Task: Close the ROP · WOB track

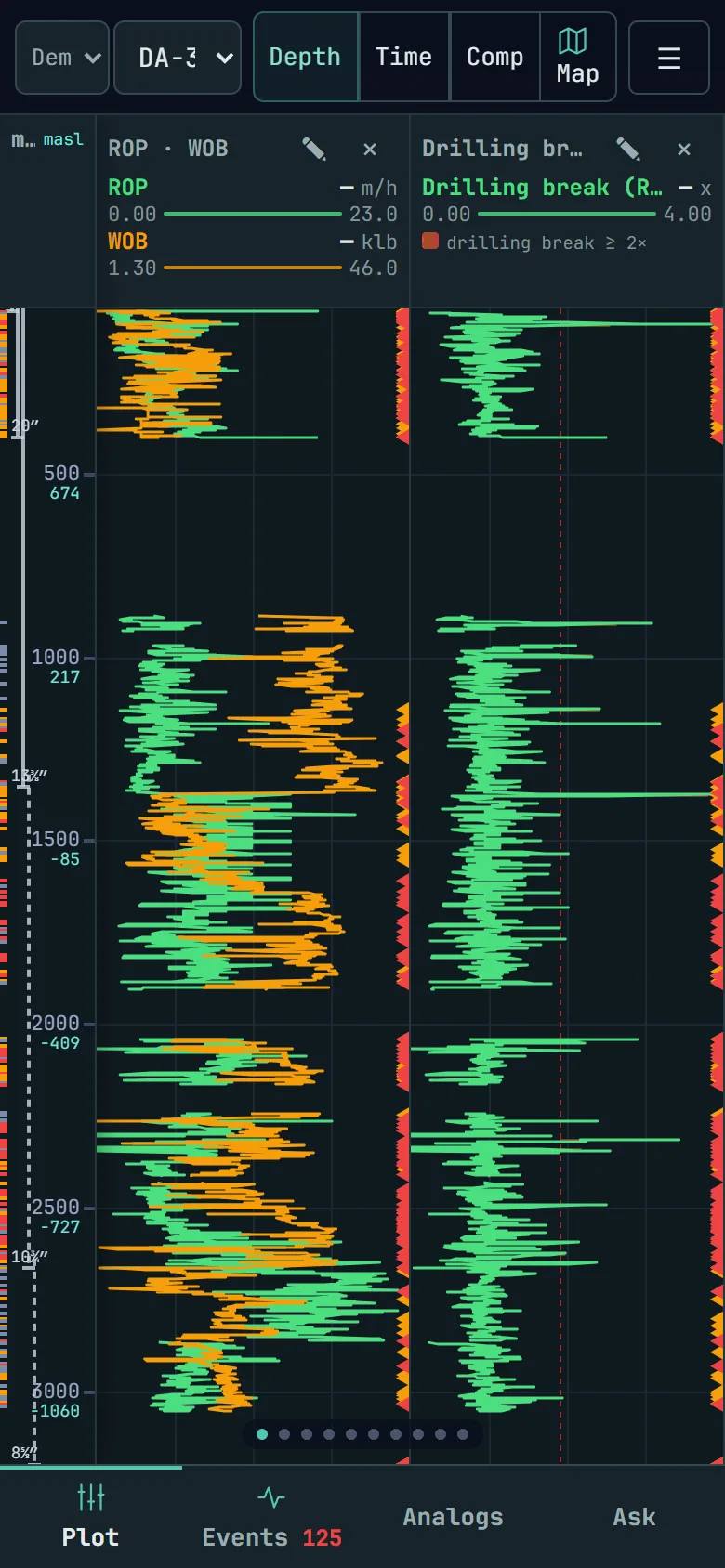Action: 370,149
